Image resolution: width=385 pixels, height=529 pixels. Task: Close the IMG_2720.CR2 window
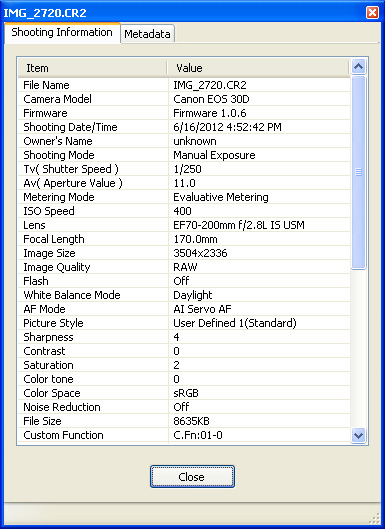point(372,12)
